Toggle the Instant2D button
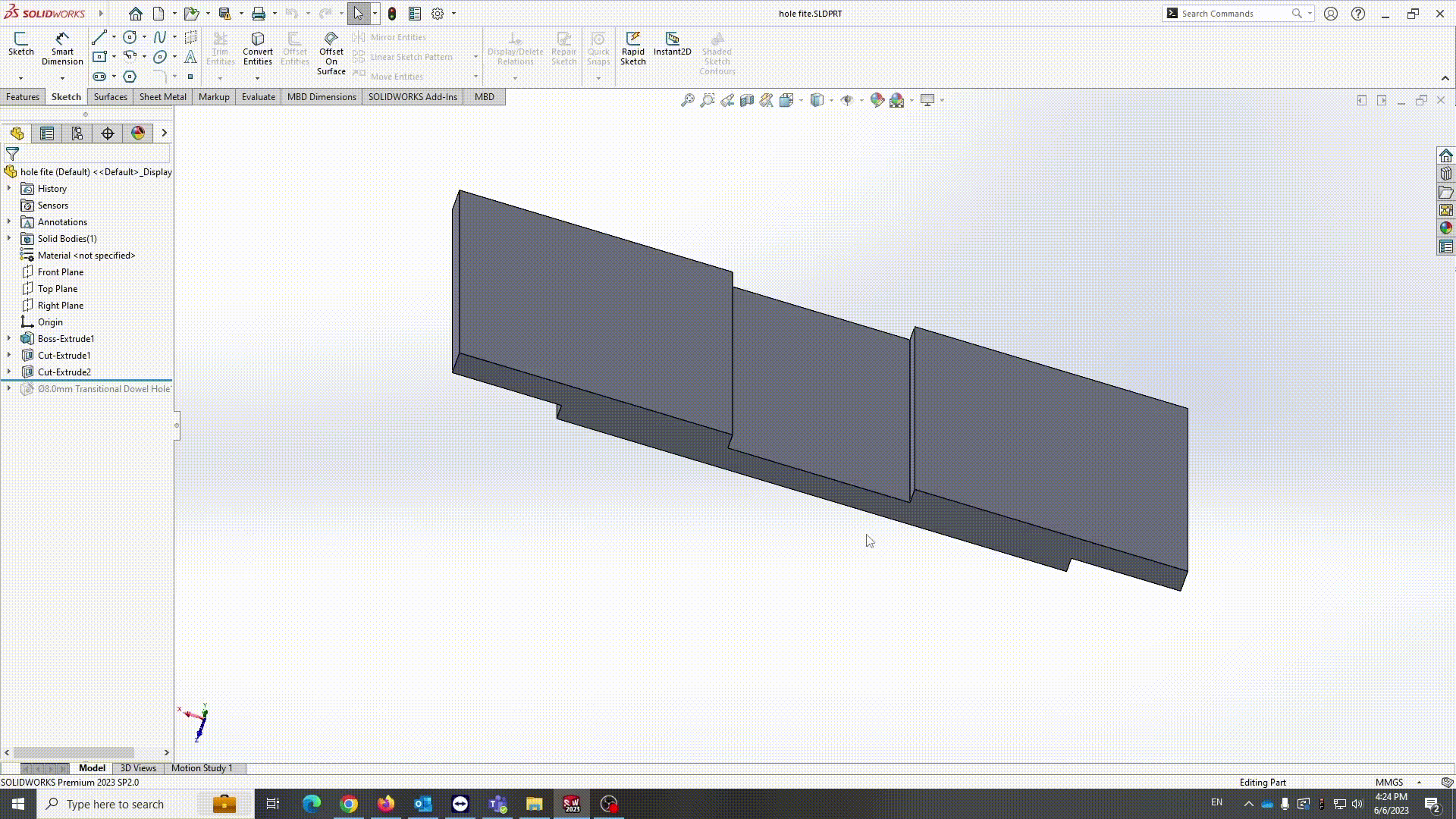The image size is (1456, 819). [x=672, y=44]
